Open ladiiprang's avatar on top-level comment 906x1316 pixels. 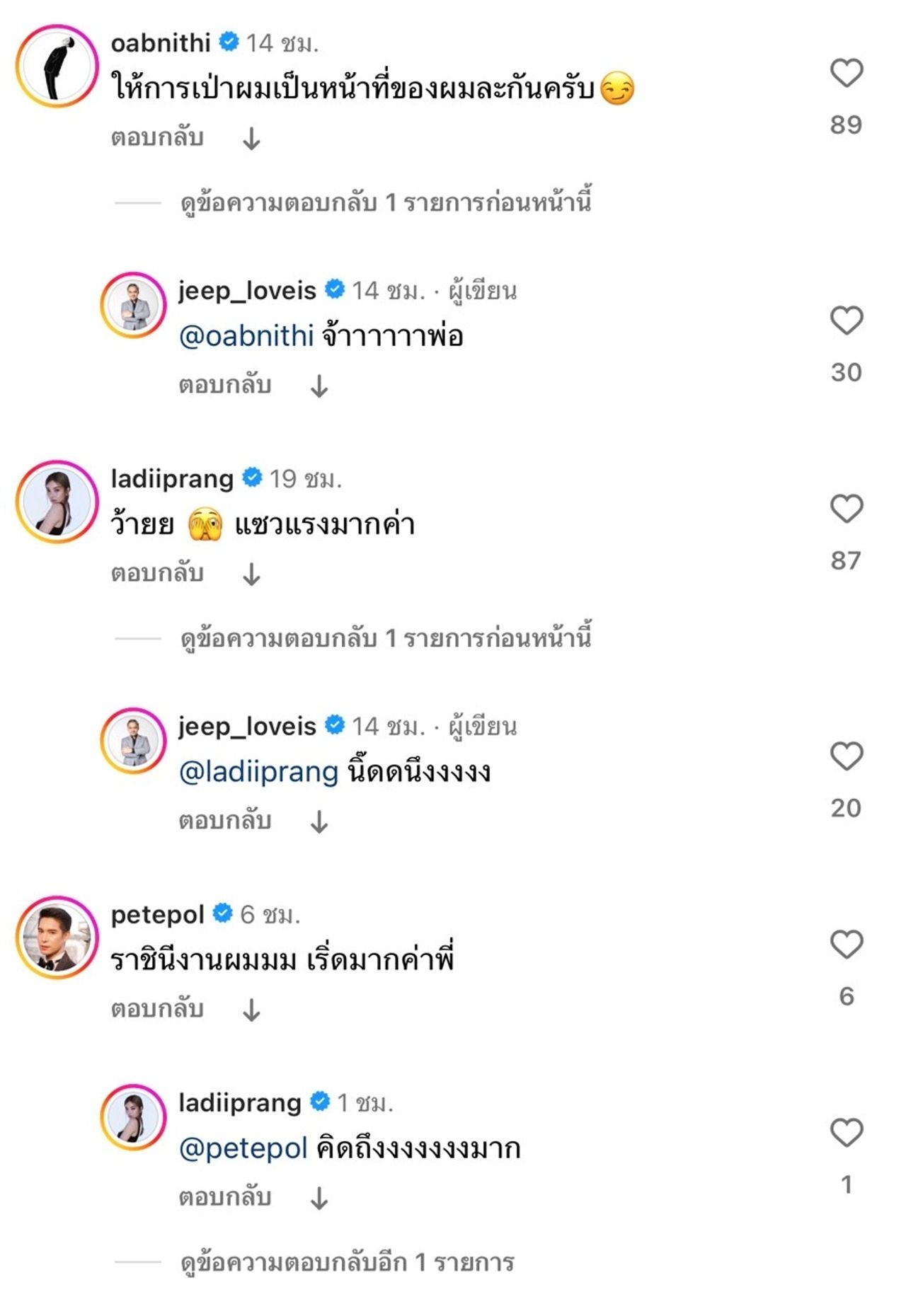click(57, 502)
